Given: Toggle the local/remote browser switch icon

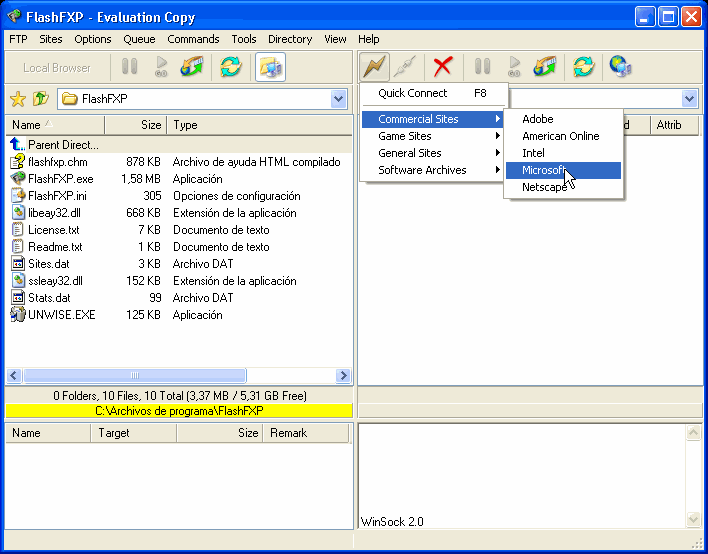Looking at the screenshot, I should tap(270, 67).
